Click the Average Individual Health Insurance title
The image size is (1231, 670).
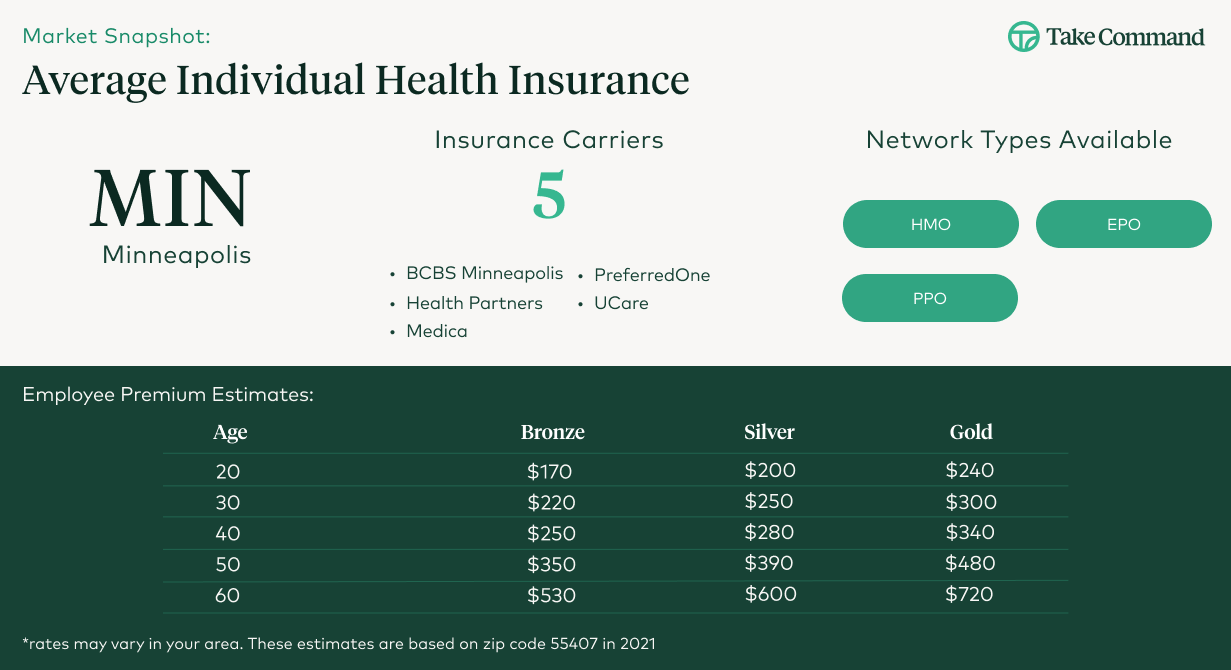tap(356, 79)
